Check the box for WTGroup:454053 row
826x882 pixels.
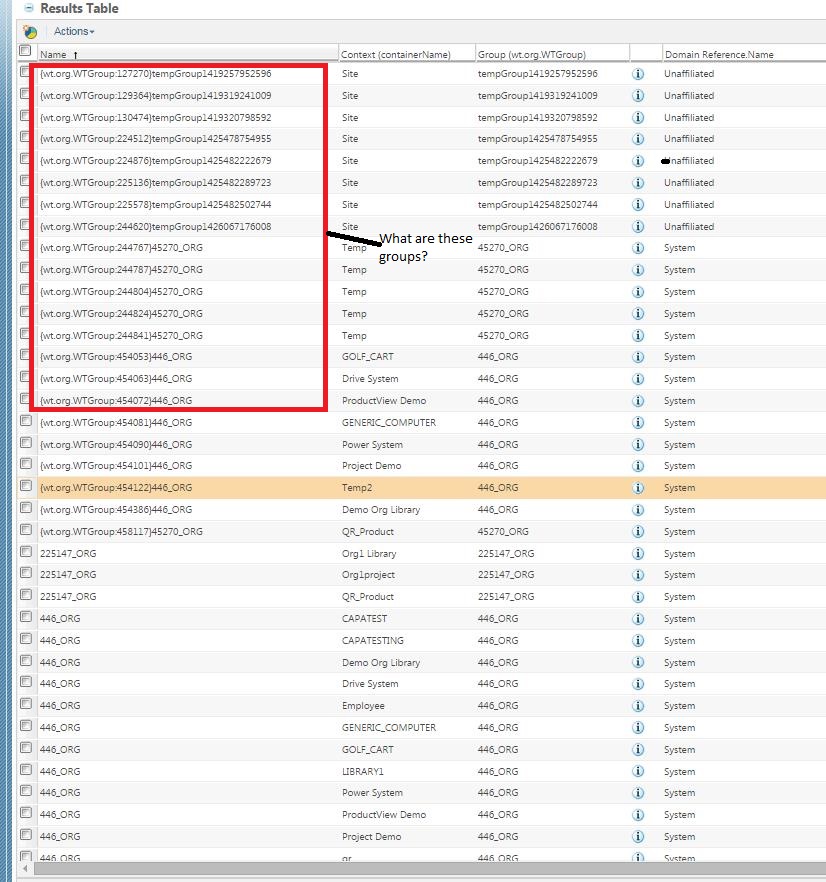25,354
